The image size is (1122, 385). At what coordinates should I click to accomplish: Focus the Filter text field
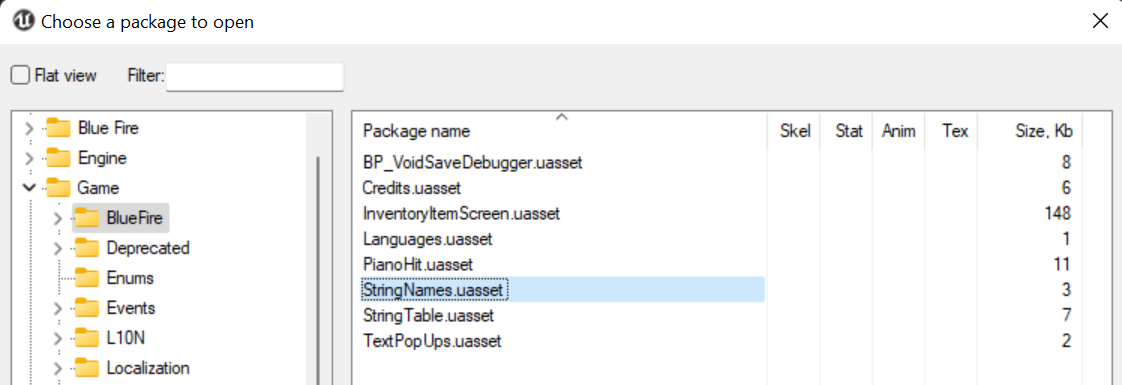click(255, 77)
